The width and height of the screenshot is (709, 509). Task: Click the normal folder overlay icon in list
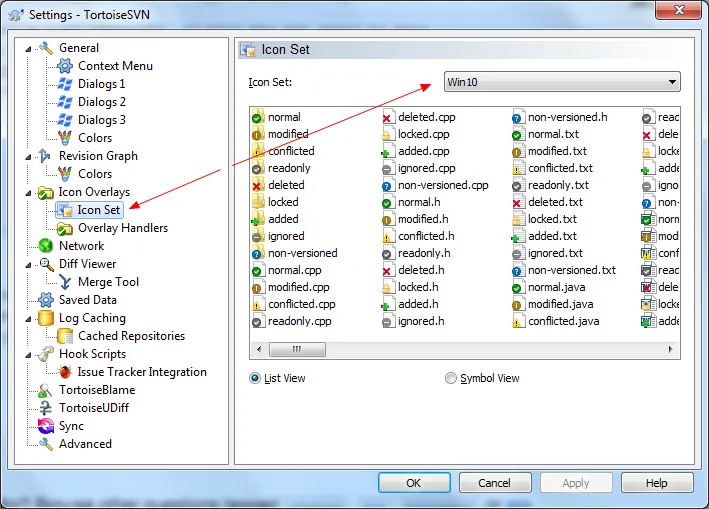coord(258,117)
